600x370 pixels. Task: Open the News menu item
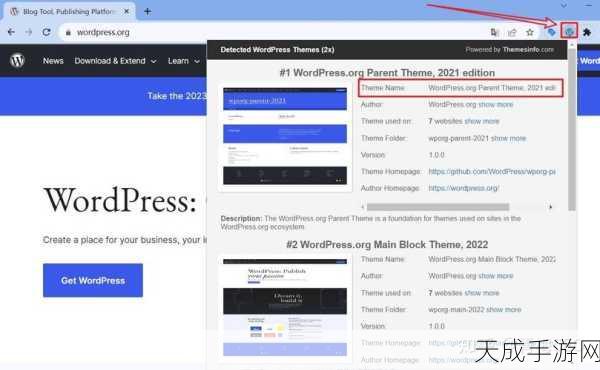(53, 61)
